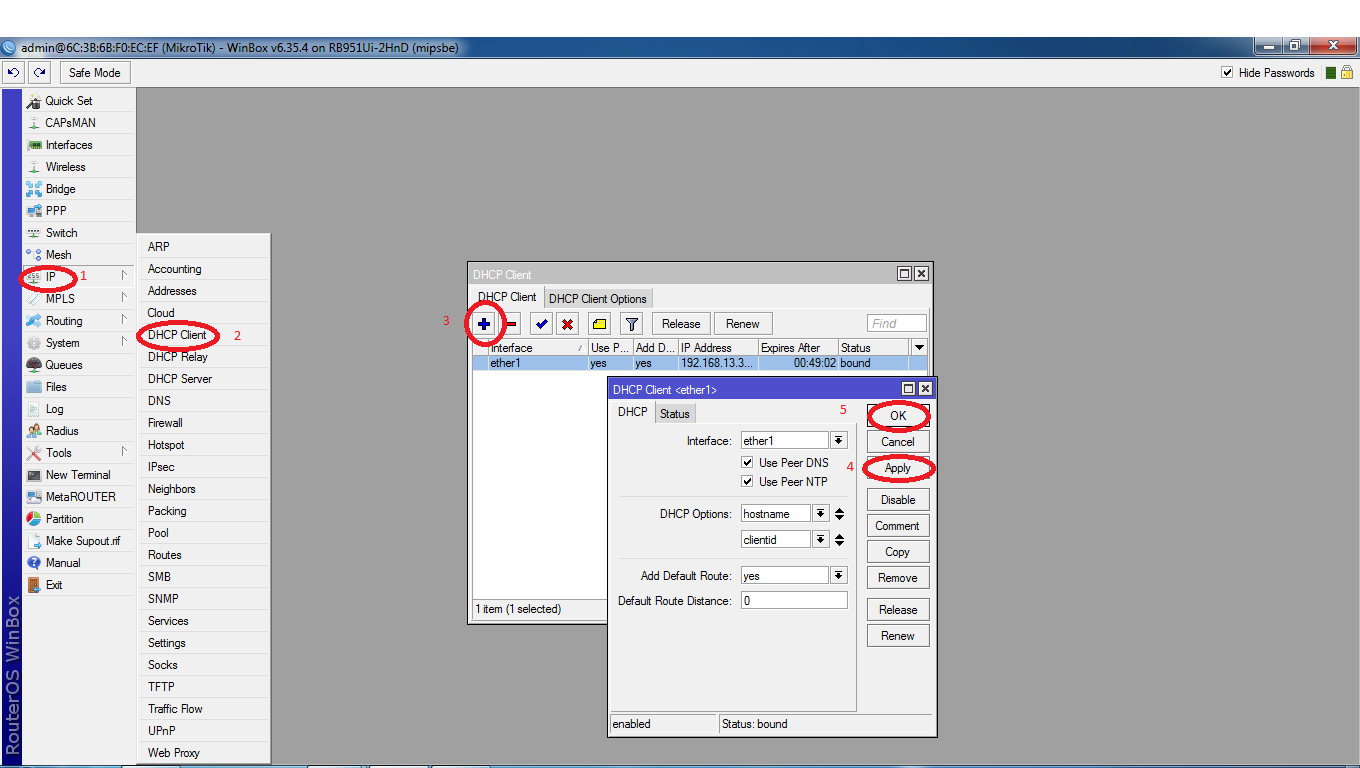The image size is (1360, 768).
Task: Click Release in DHCP Client list toolbar
Action: [681, 324]
